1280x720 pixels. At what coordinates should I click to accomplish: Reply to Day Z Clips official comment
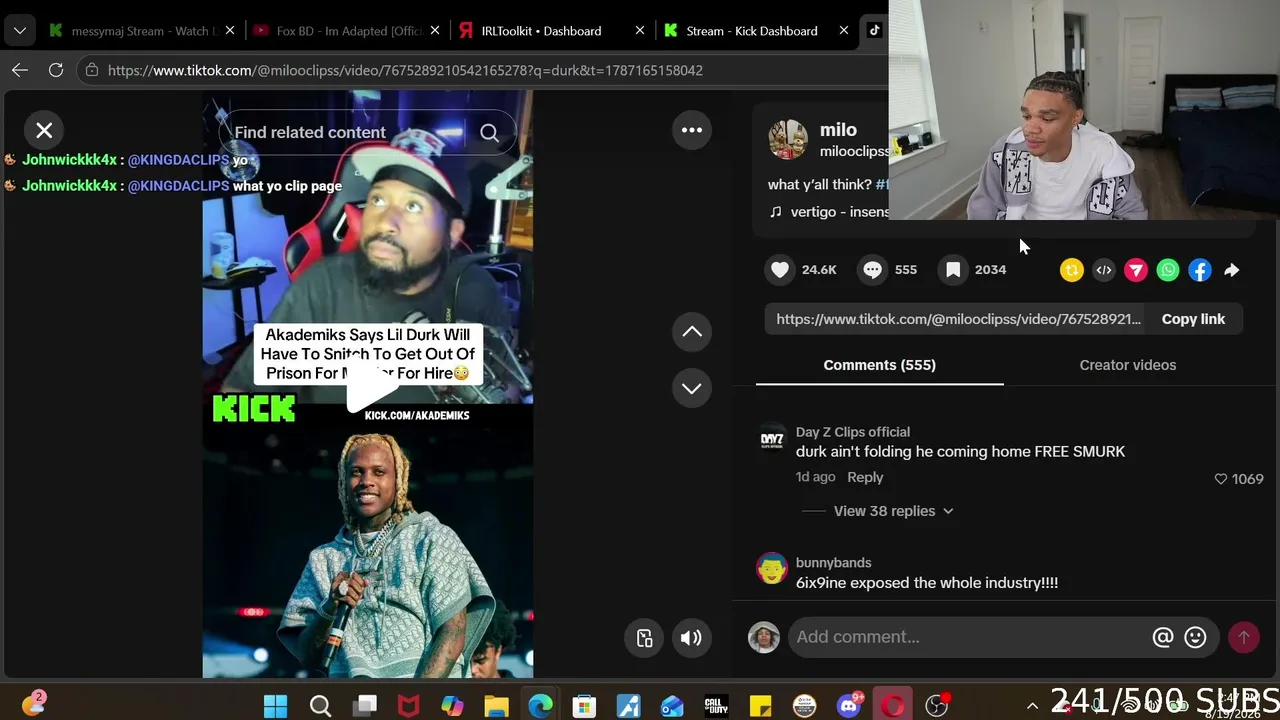[x=865, y=478]
